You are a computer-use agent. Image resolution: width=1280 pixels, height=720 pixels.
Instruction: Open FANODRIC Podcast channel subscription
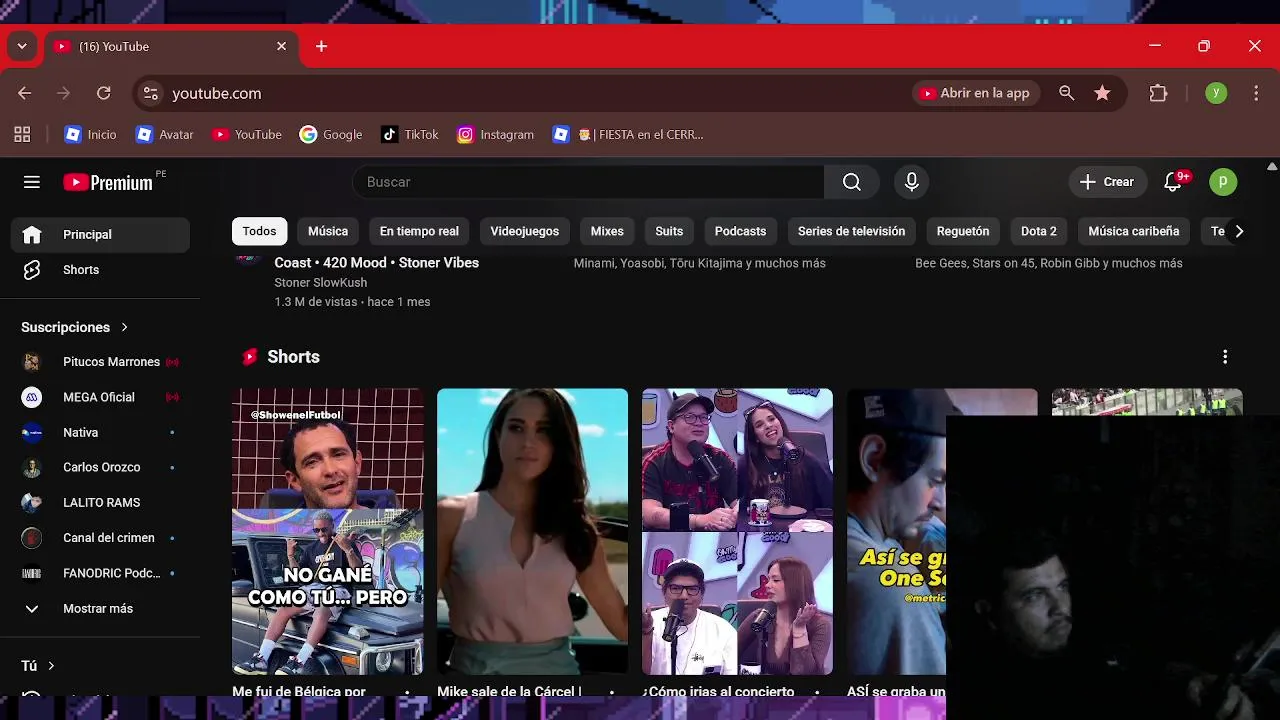[100, 573]
